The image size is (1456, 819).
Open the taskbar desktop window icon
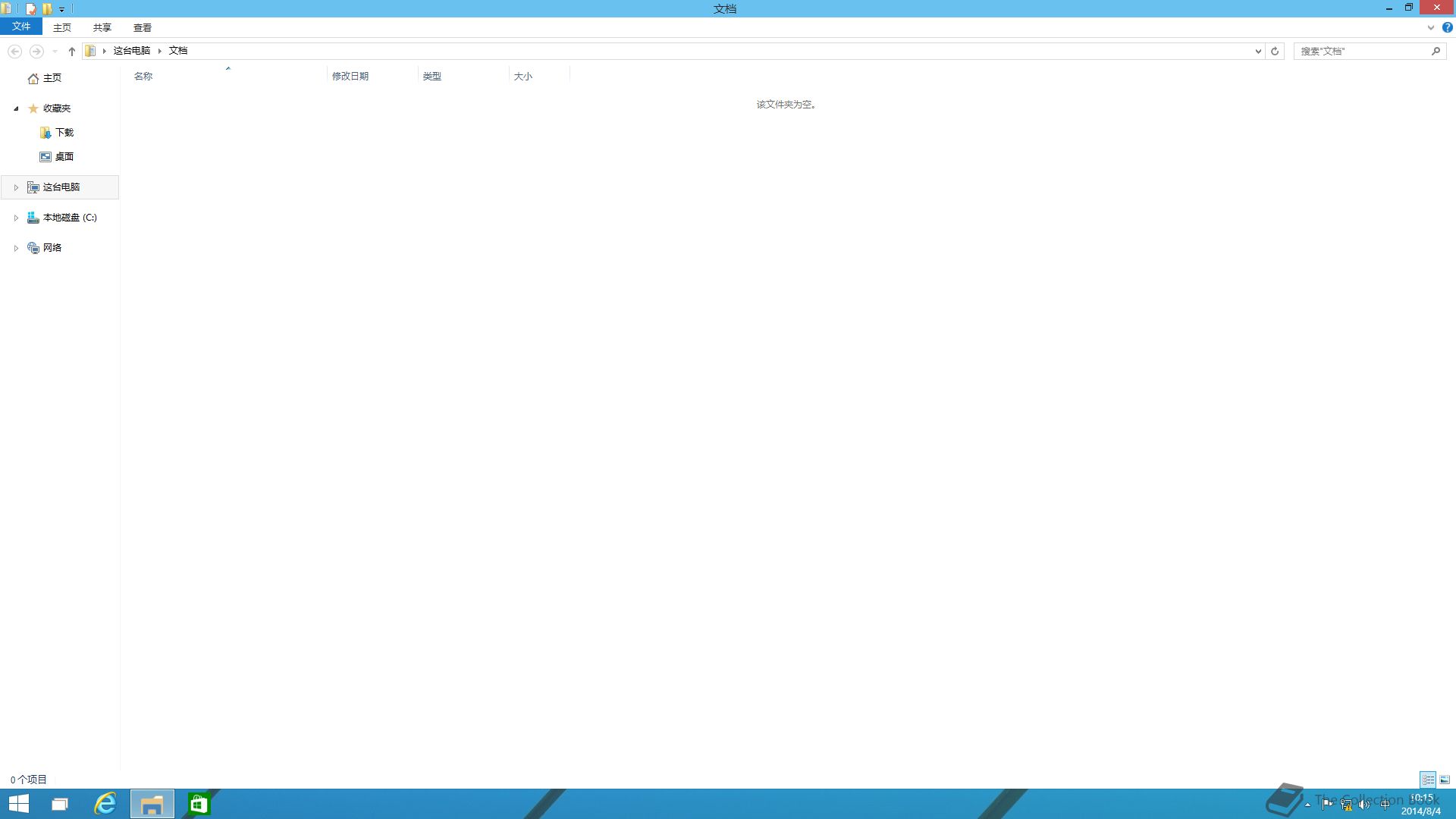59,804
